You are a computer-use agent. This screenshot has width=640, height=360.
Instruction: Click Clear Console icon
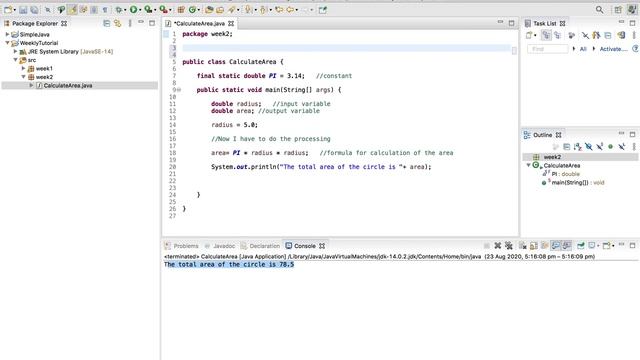[522, 246]
